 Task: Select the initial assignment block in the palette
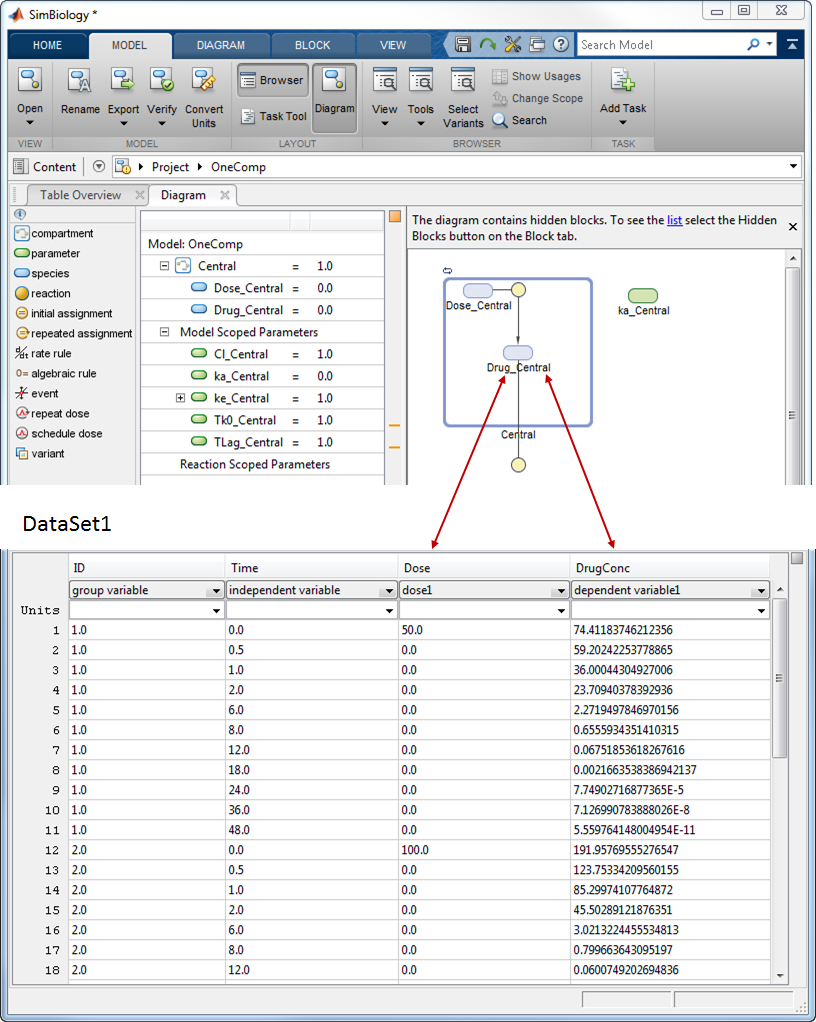coord(63,314)
